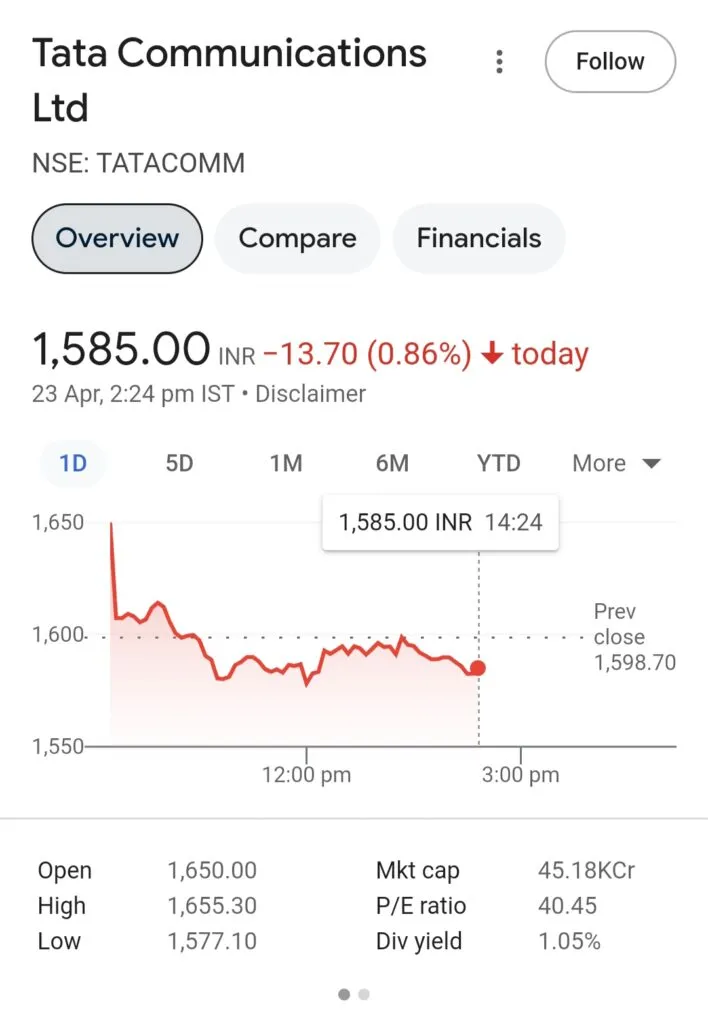708x1024 pixels.
Task: Choose the YTD time range
Action: pos(498,463)
